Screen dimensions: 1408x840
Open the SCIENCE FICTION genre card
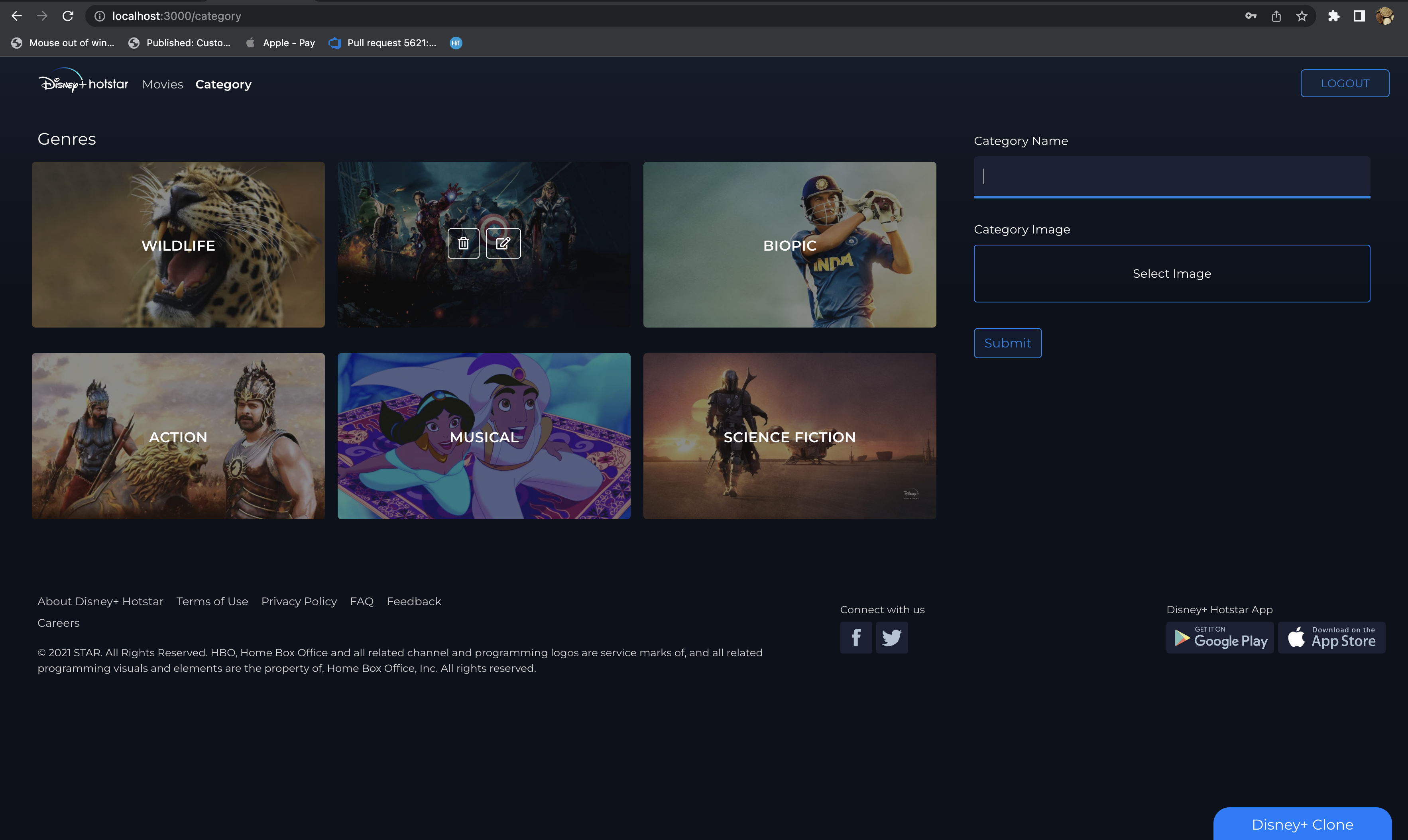click(x=789, y=436)
